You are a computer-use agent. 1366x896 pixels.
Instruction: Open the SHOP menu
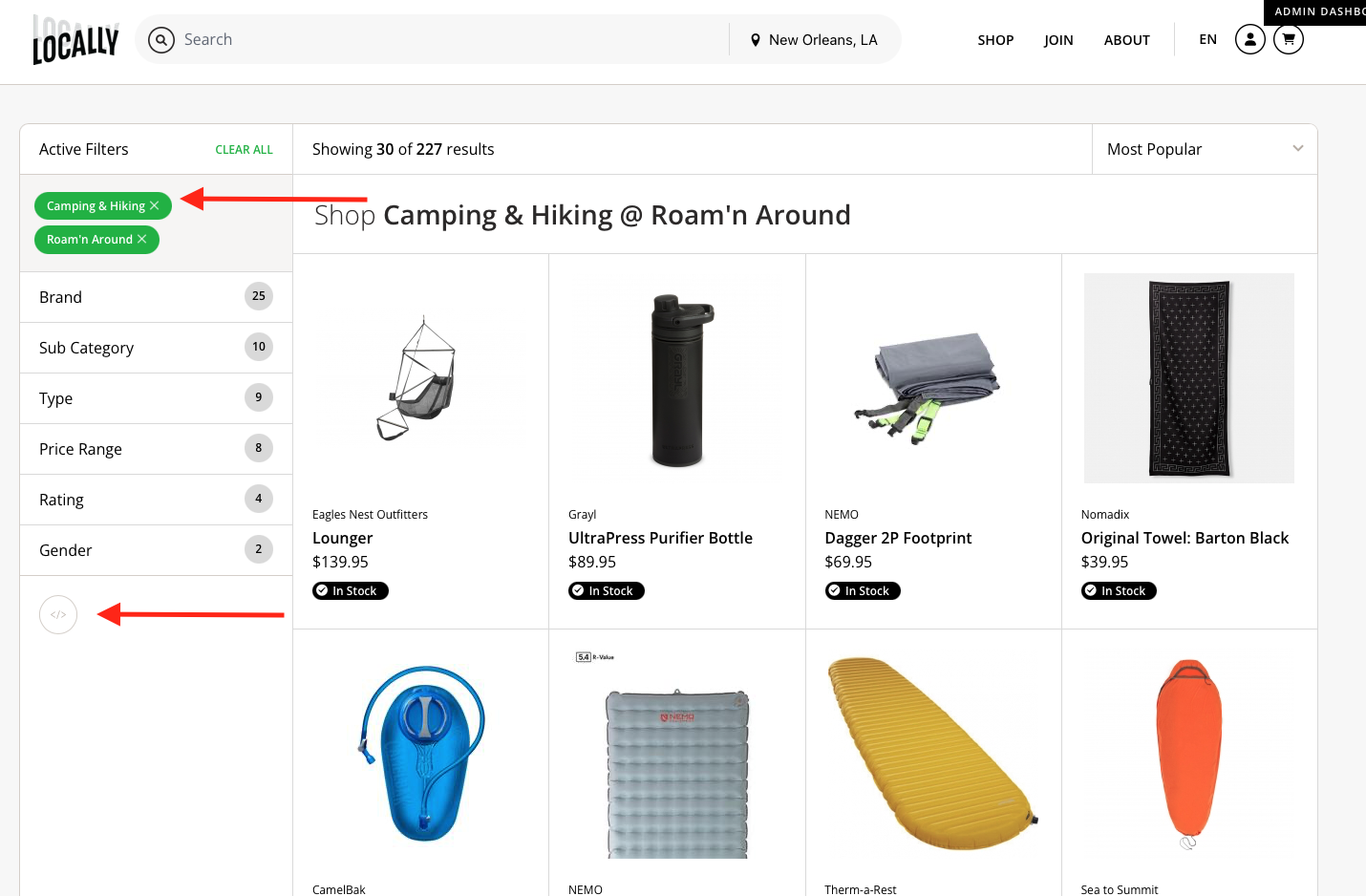coord(995,40)
